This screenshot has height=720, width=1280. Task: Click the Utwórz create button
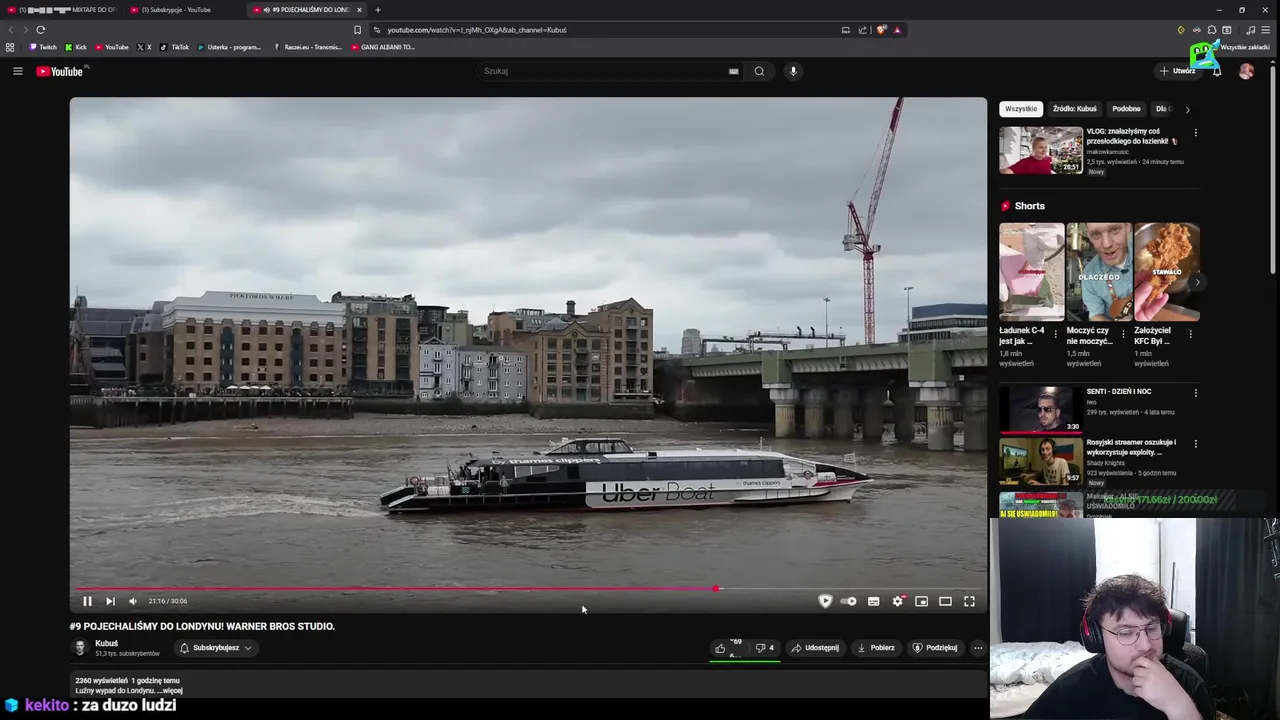[x=1178, y=71]
